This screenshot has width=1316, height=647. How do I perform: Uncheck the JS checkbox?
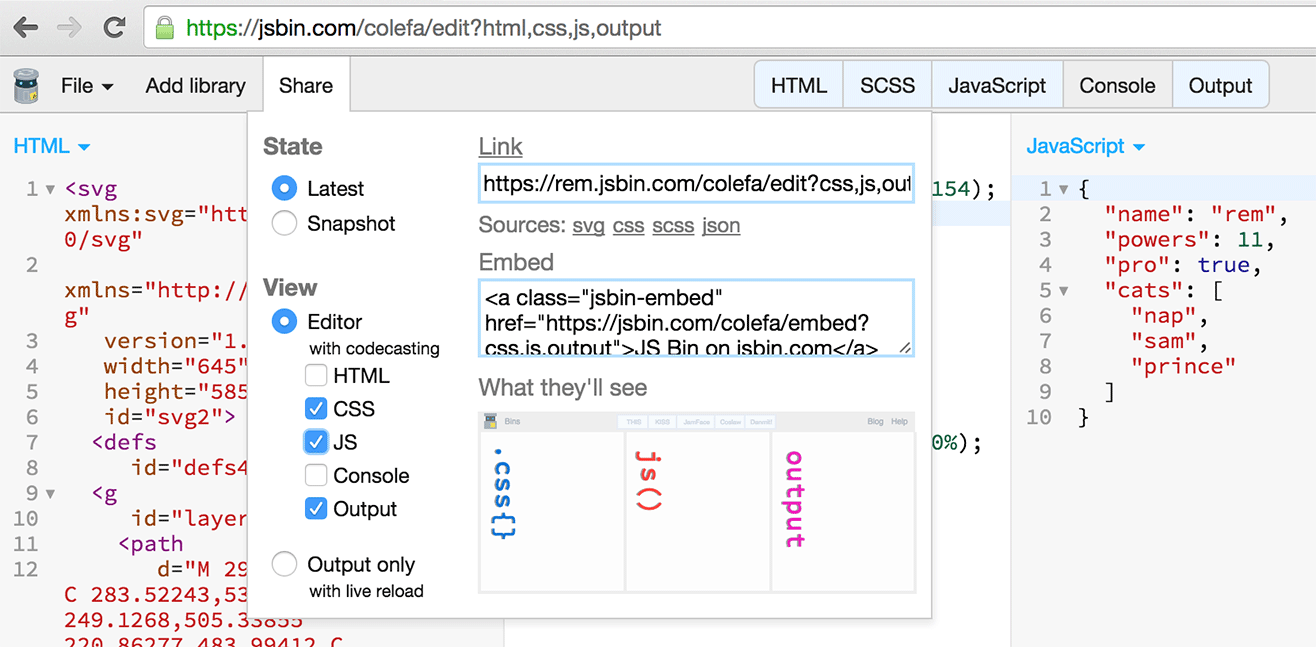(x=316, y=442)
